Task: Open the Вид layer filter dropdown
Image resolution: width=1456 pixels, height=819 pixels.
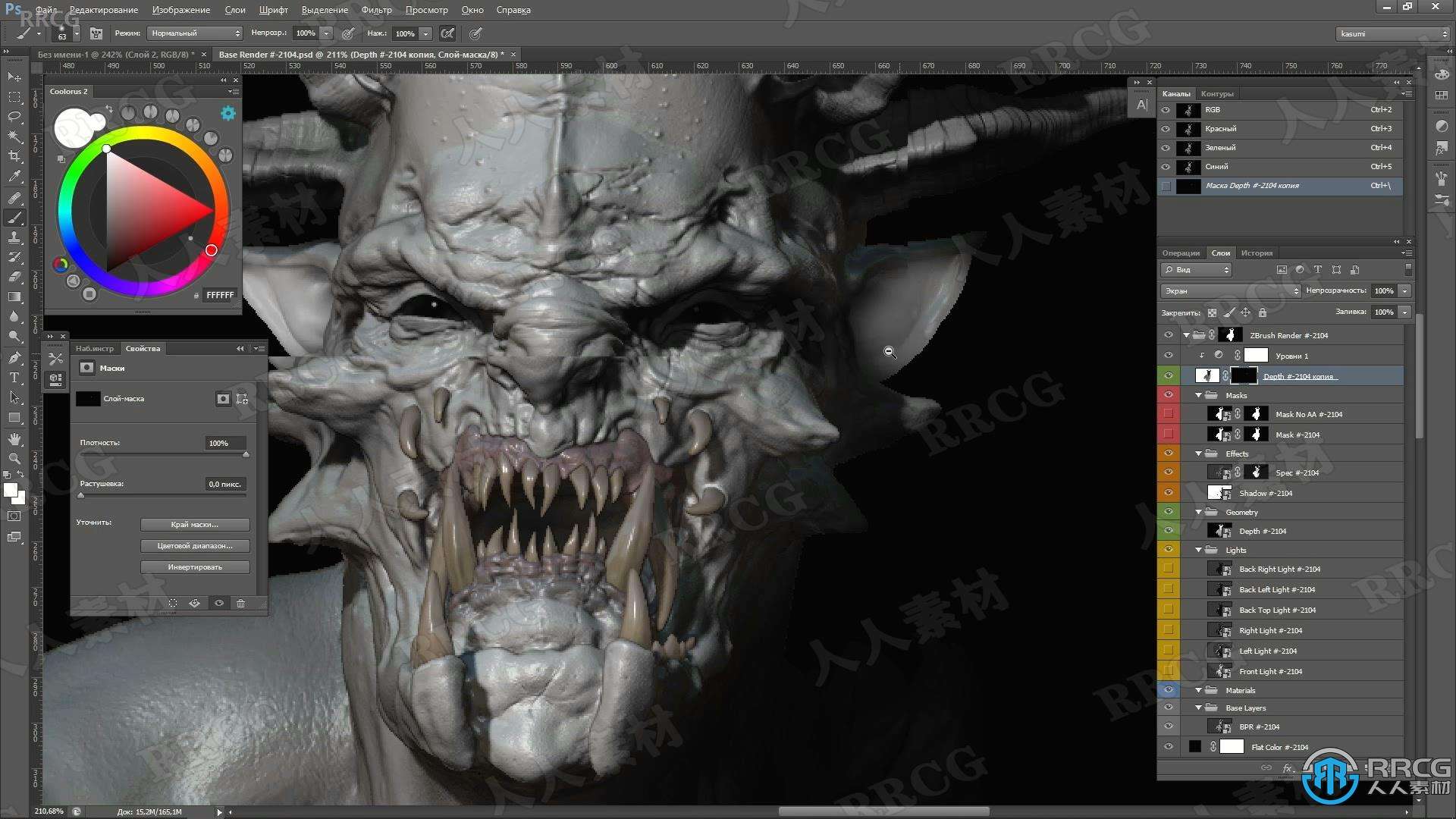Action: click(1196, 270)
